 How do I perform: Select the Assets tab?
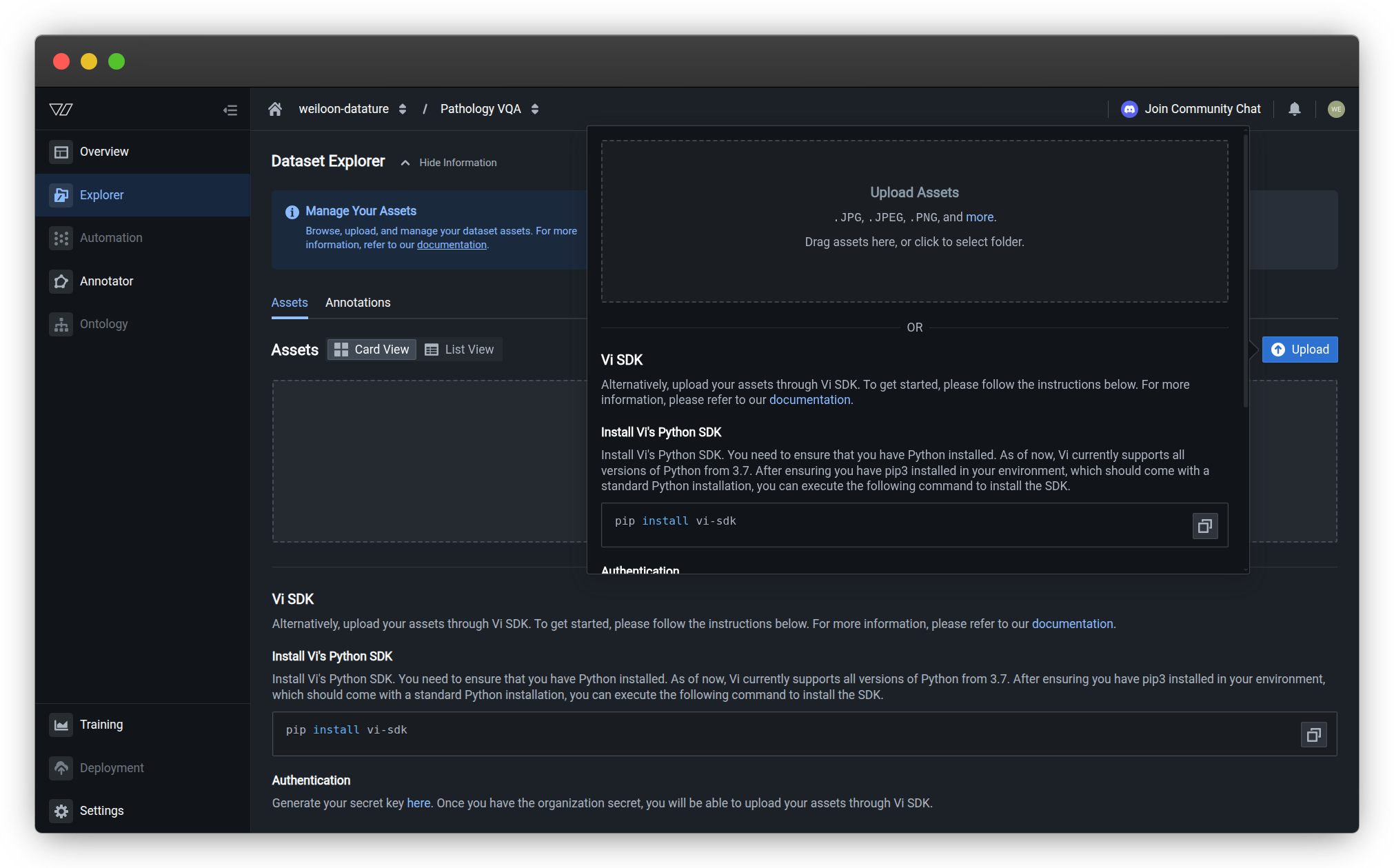click(289, 303)
